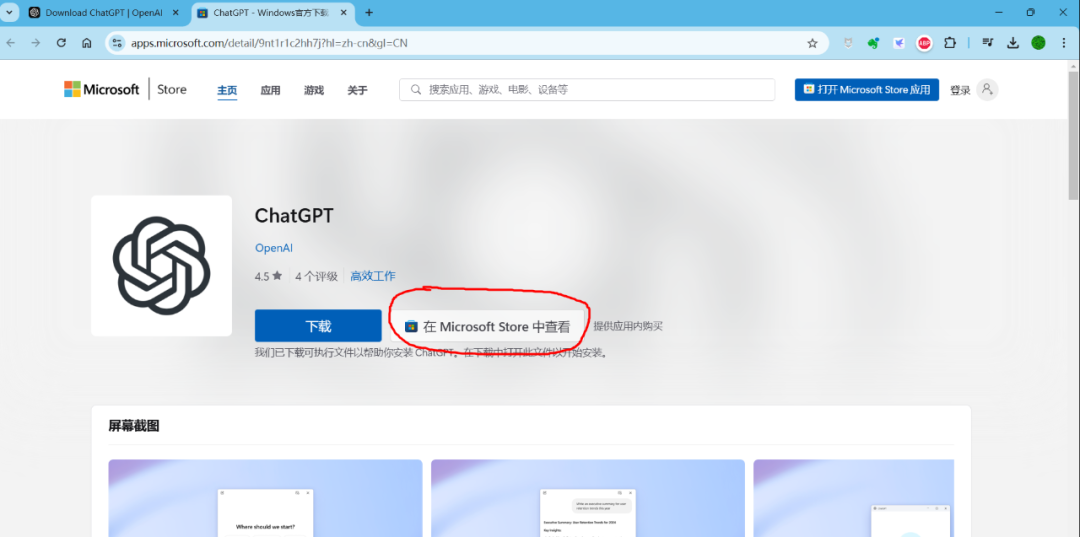The height and width of the screenshot is (537, 1080).
Task: View site information in address bar
Action: tap(117, 43)
